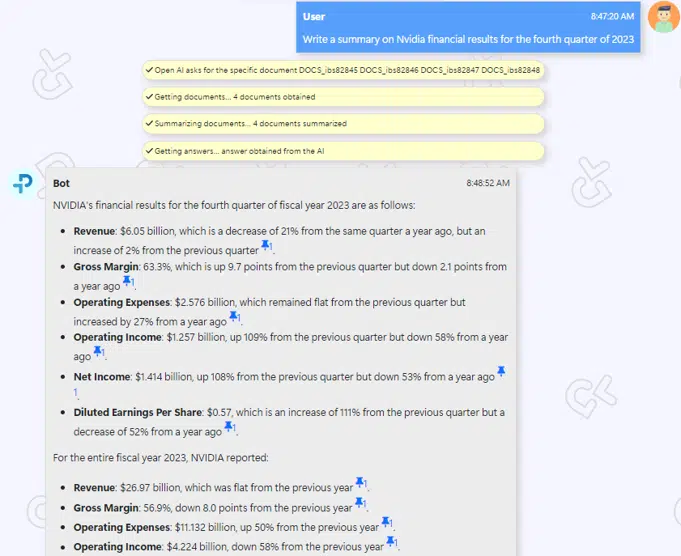Click the user message about Nvidia financial results
Viewport: 681px width, 556px height.
tap(468, 39)
